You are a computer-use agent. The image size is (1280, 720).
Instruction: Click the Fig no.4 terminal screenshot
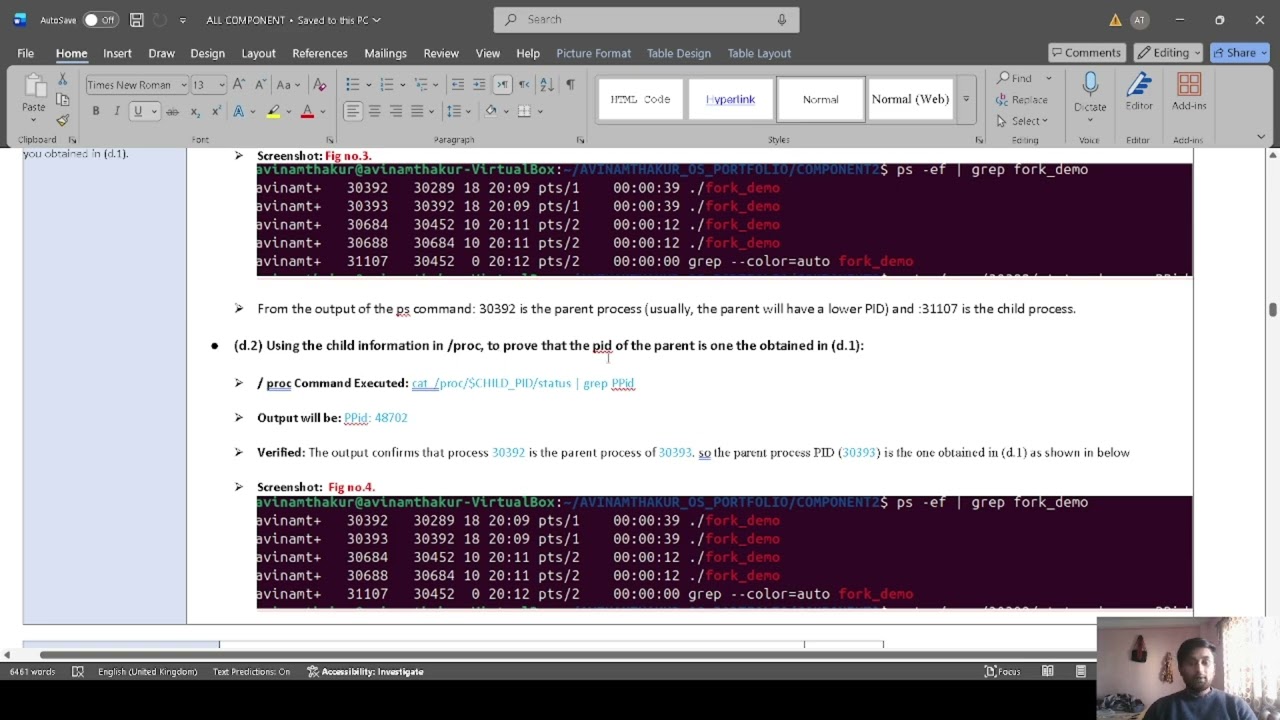tap(724, 552)
